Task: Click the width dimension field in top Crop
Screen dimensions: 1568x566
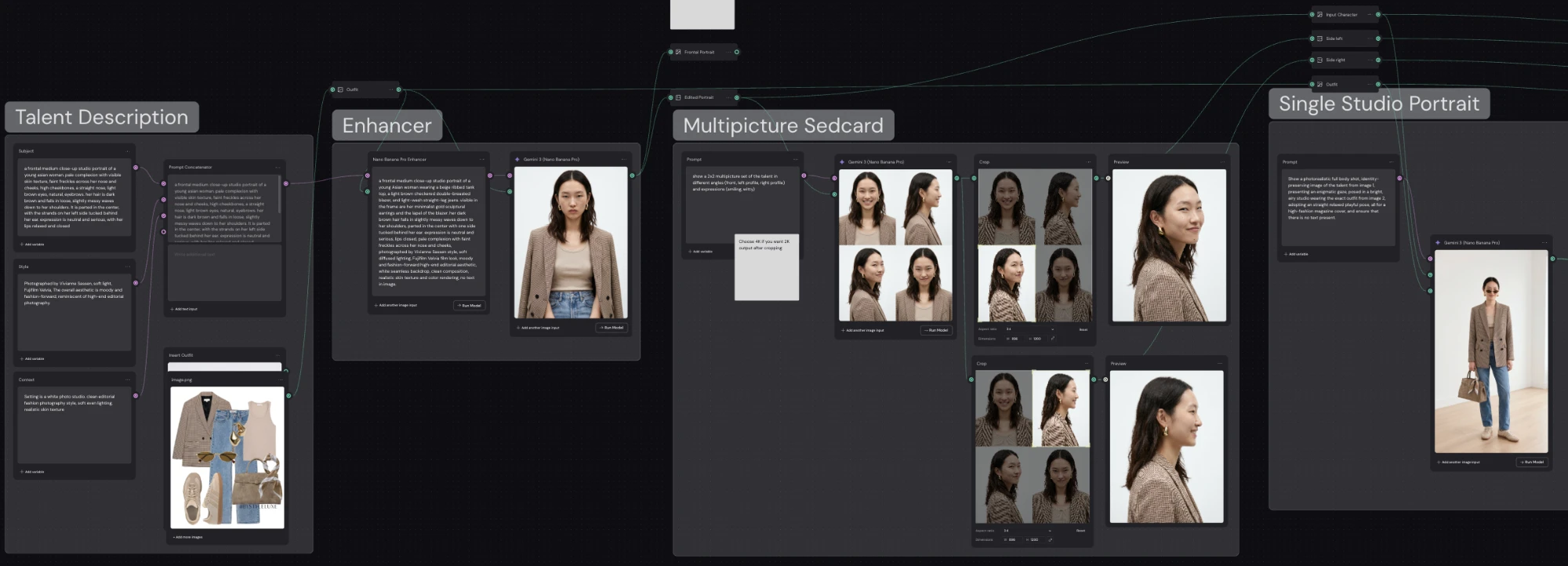Action: 1014,339
